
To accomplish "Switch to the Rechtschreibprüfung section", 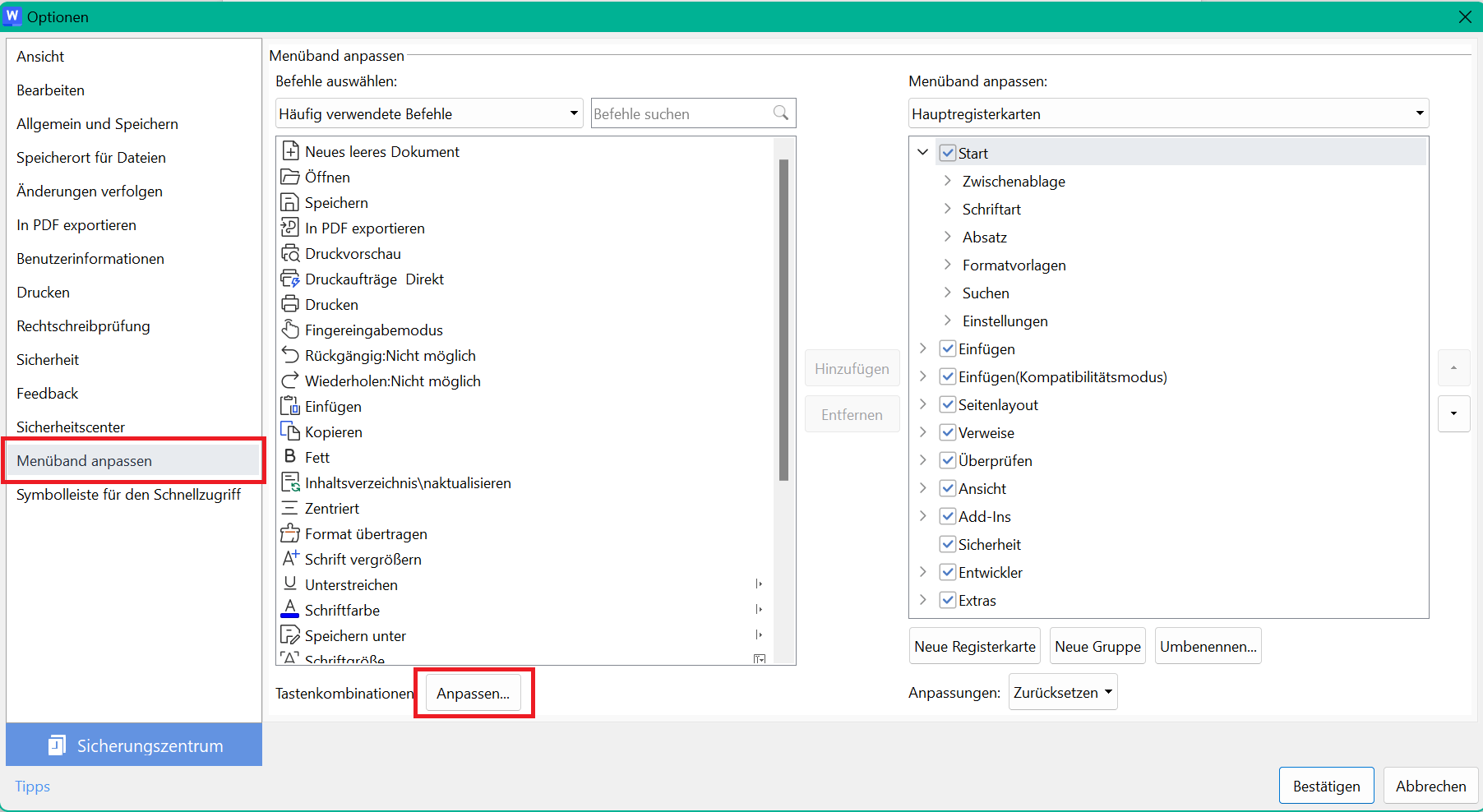I will pyautogui.click(x=83, y=326).
